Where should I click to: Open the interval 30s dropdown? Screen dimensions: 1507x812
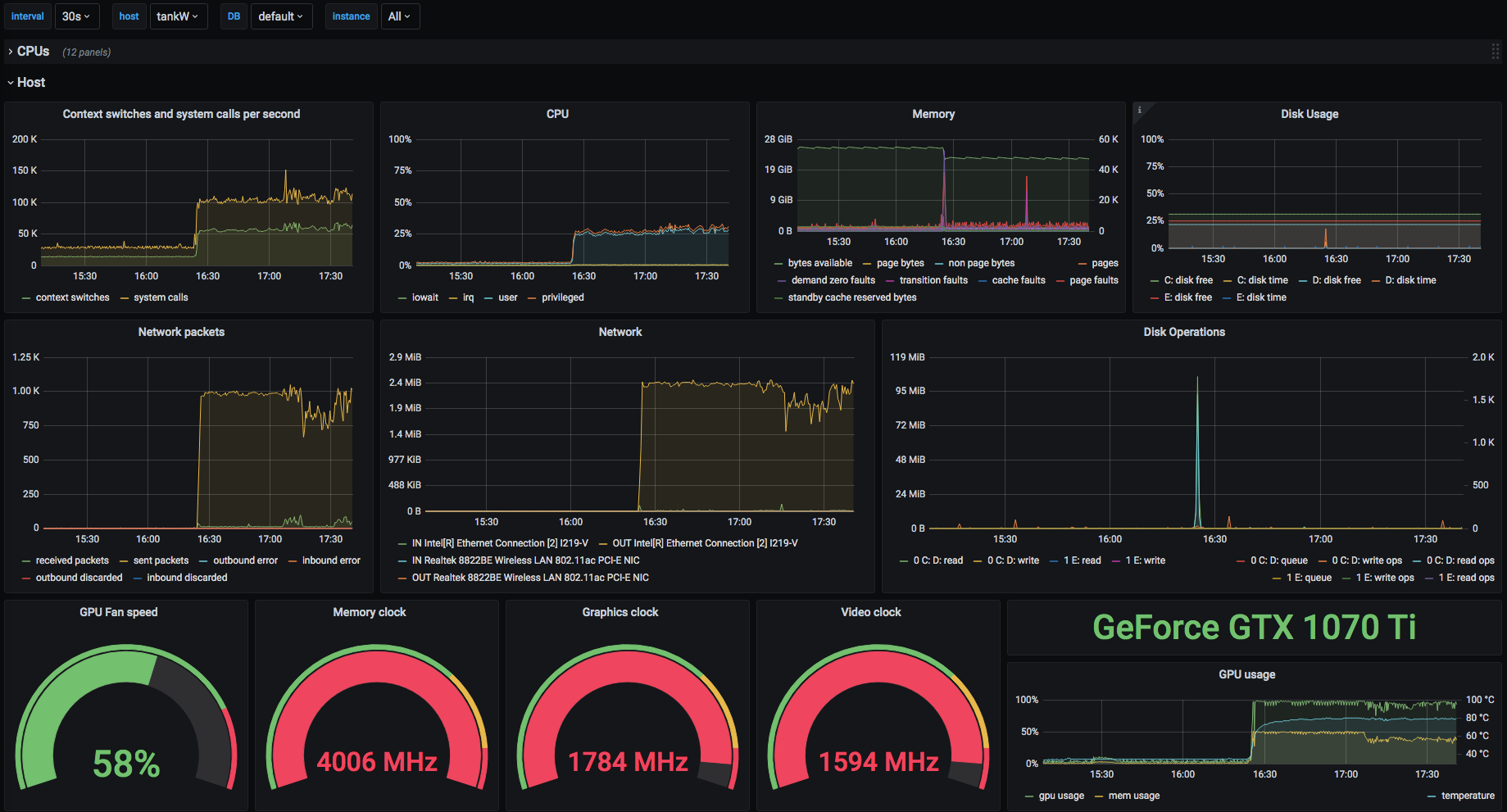(x=76, y=16)
